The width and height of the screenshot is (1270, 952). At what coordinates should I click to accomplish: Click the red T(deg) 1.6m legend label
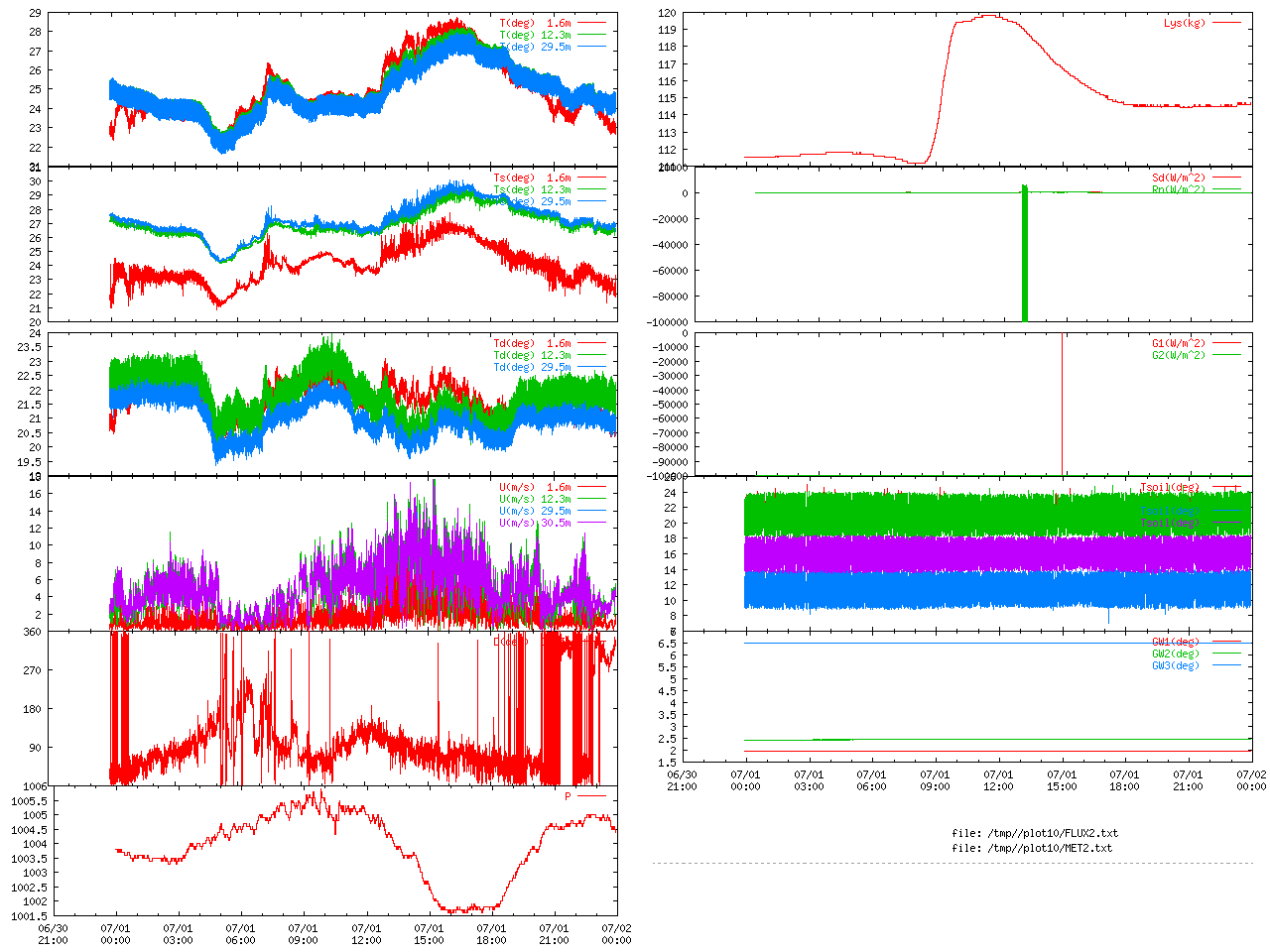tap(535, 23)
